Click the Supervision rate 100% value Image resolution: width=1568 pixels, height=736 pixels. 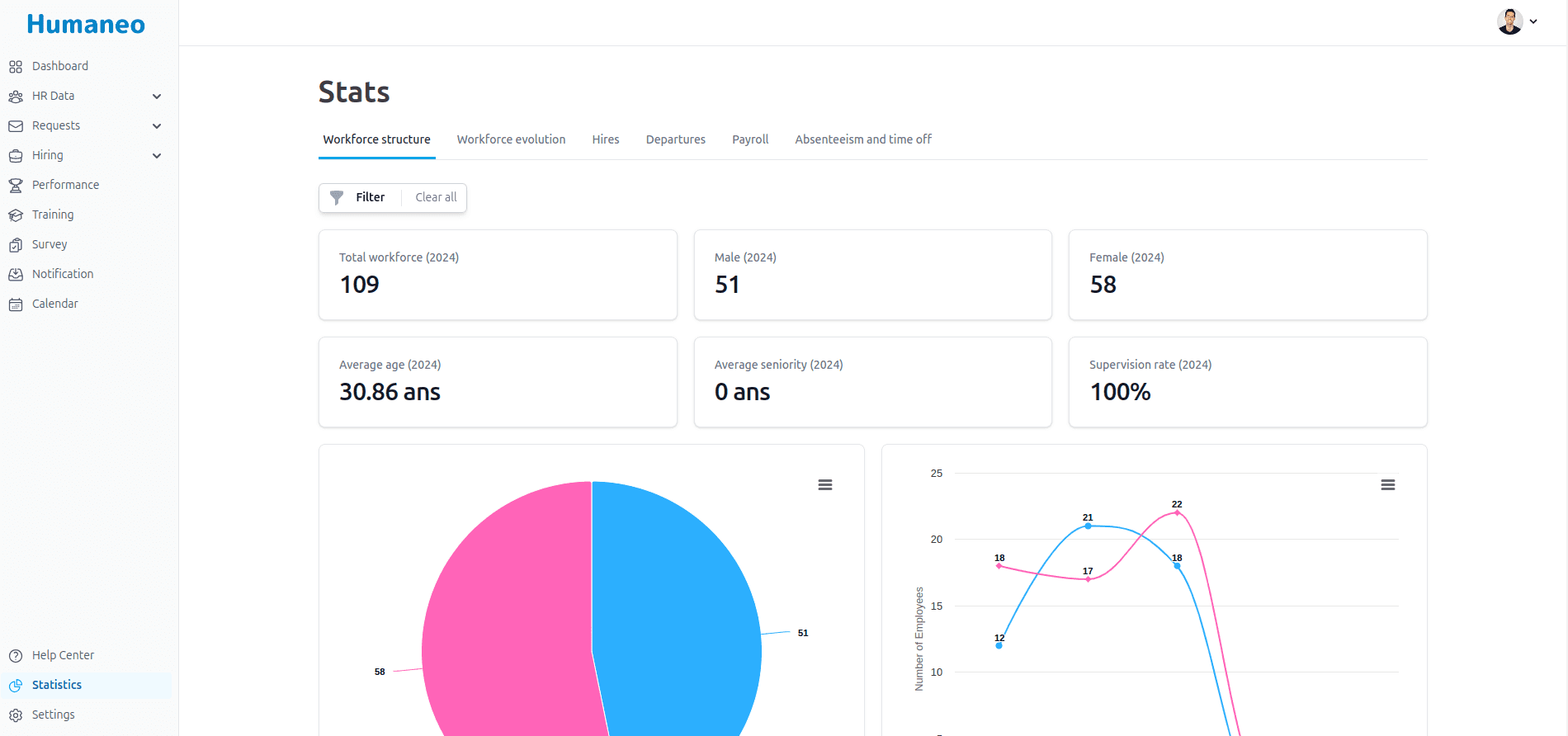[x=1120, y=392]
